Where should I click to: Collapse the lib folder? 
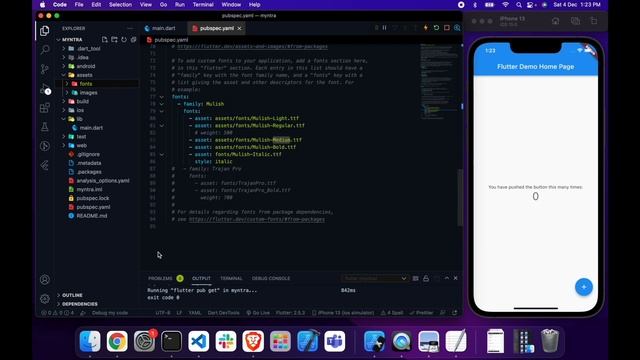[x=64, y=119]
